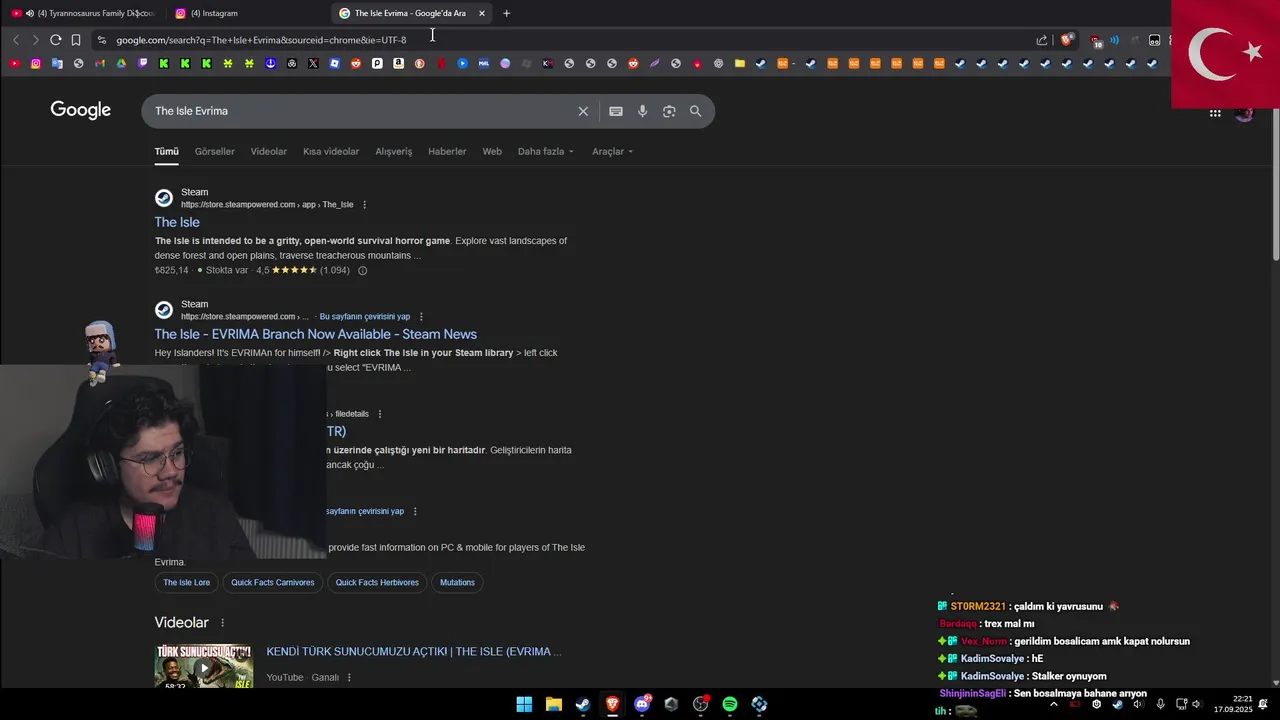Open the Mutations chip
The height and width of the screenshot is (720, 1280).
(457, 582)
